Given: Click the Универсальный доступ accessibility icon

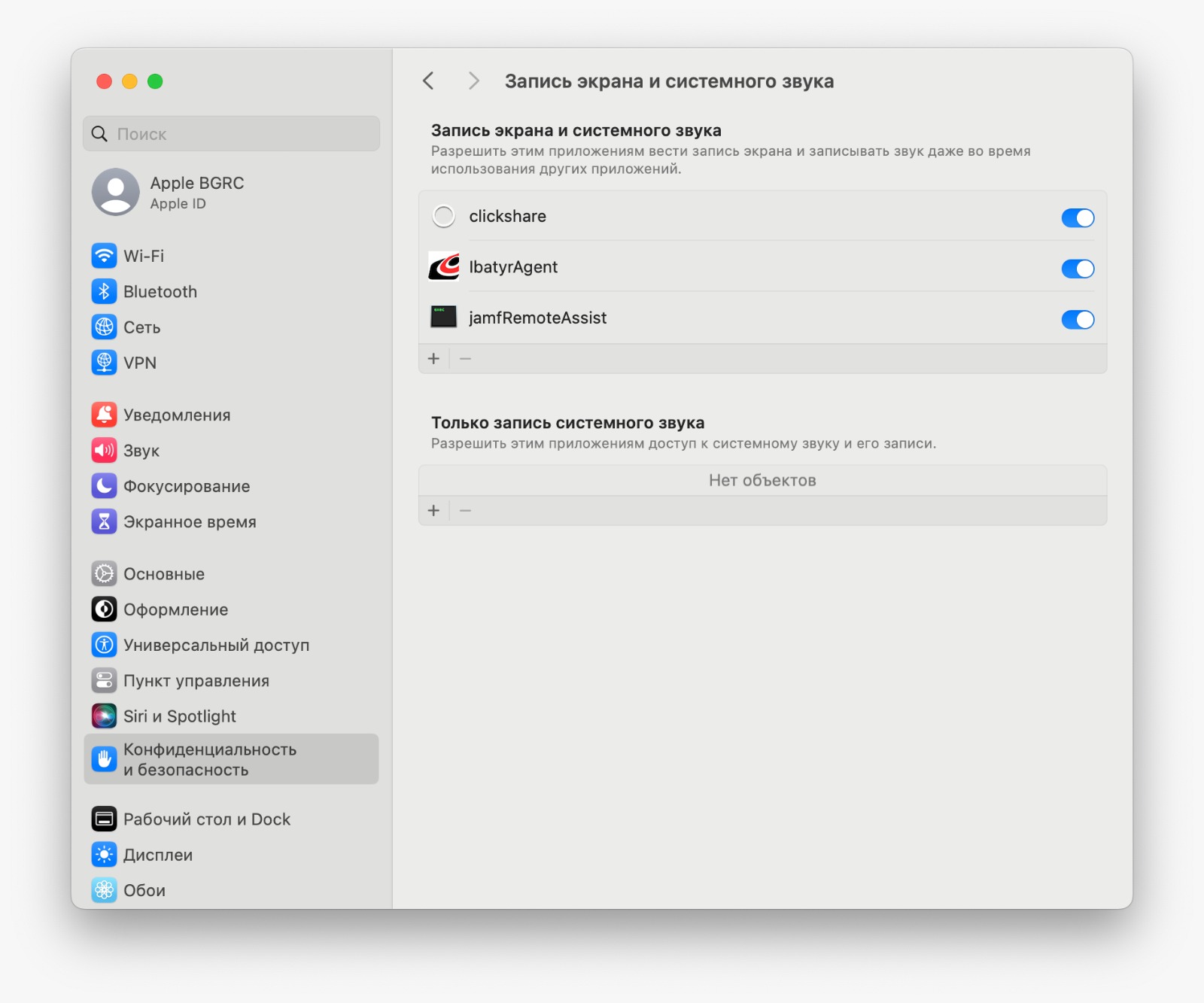Looking at the screenshot, I should coord(104,645).
